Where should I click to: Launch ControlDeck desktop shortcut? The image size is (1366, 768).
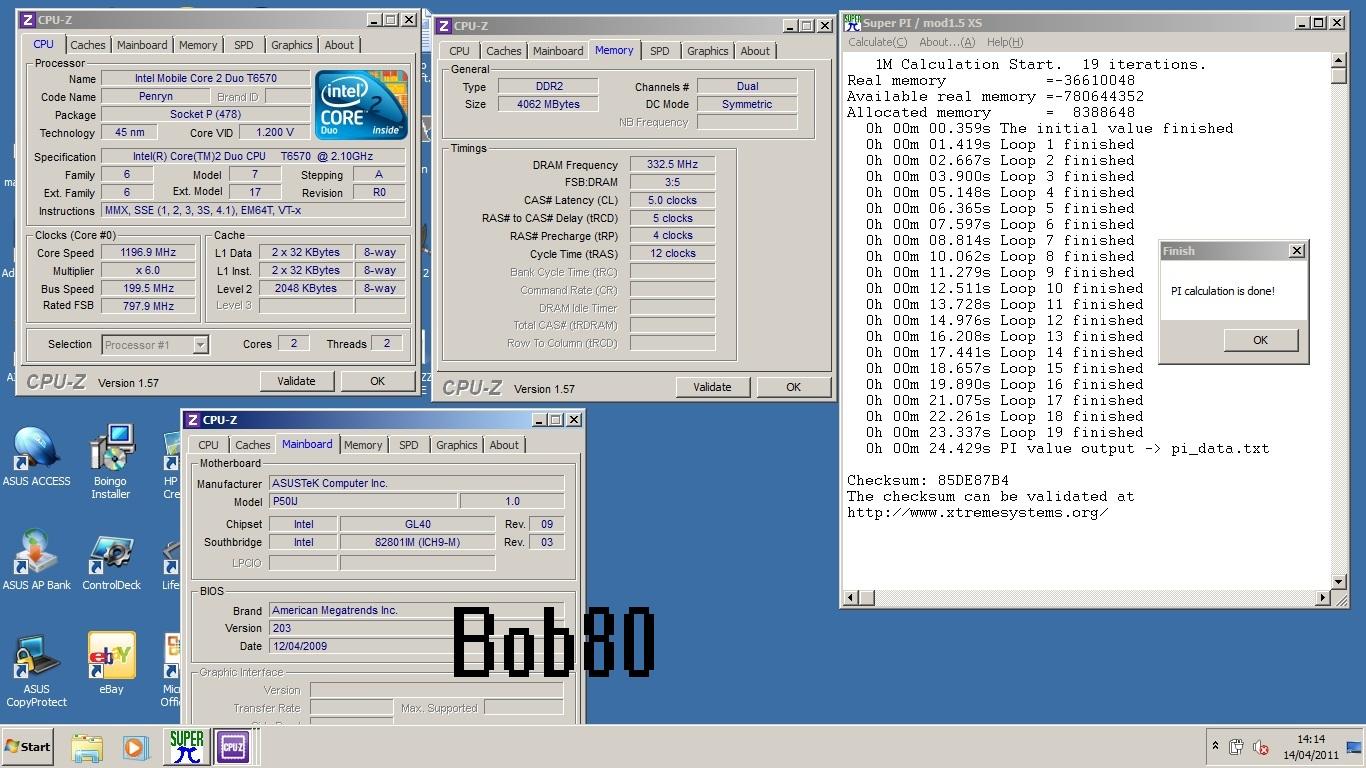(x=111, y=563)
